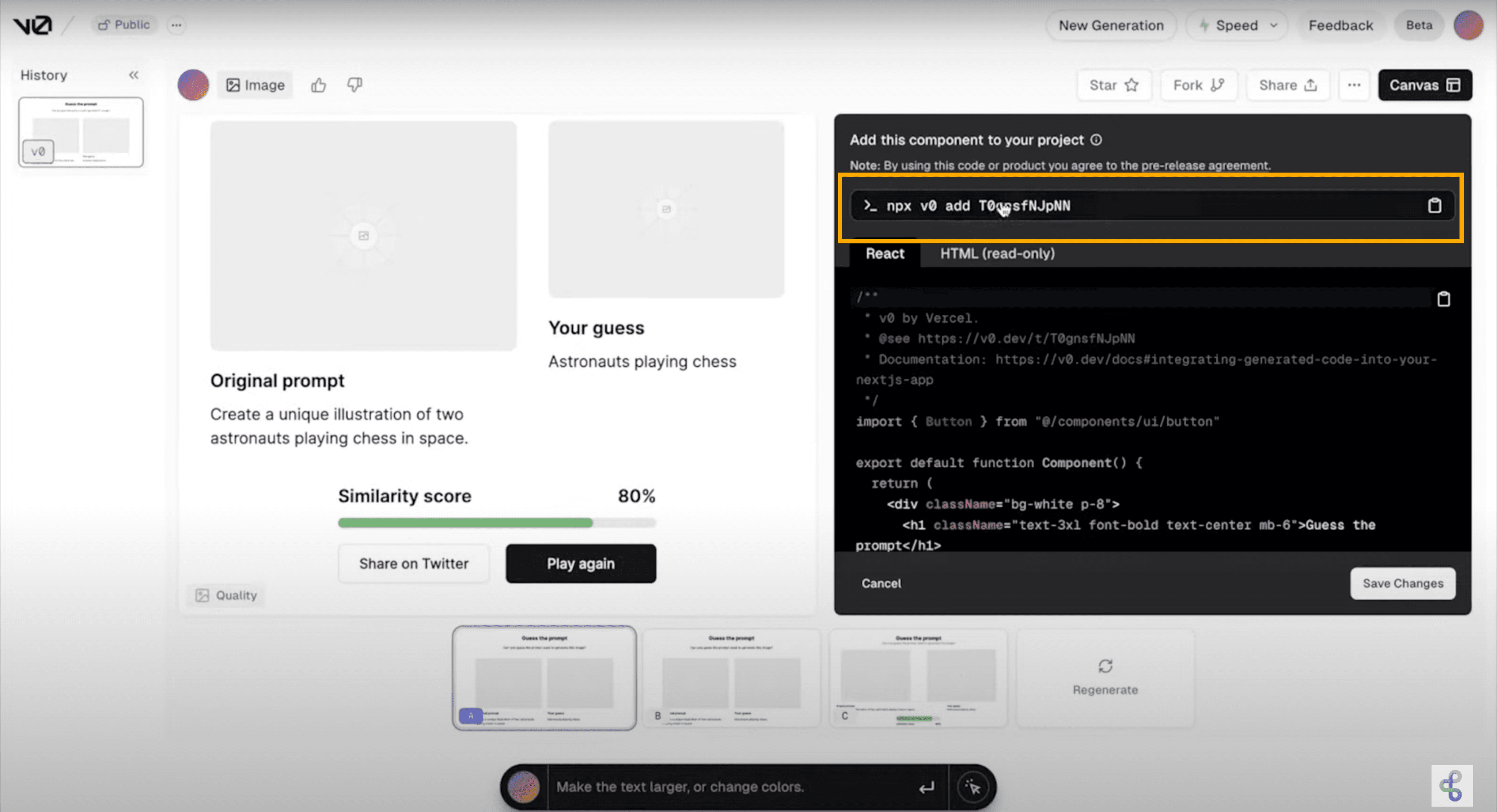Give a thumbs down to the generation
This screenshot has width=1497, height=812.
click(x=355, y=85)
